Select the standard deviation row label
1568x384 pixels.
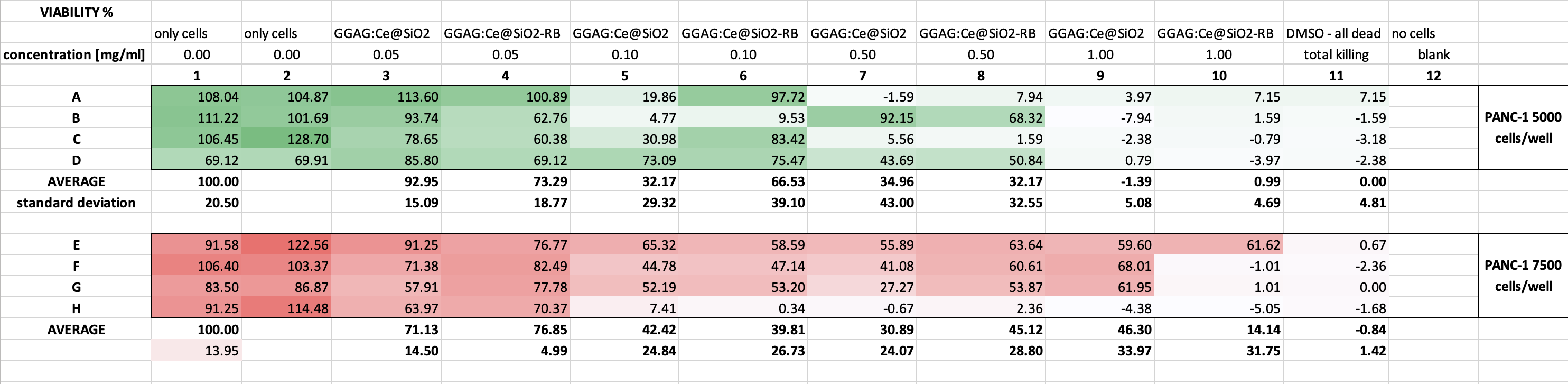[76, 203]
